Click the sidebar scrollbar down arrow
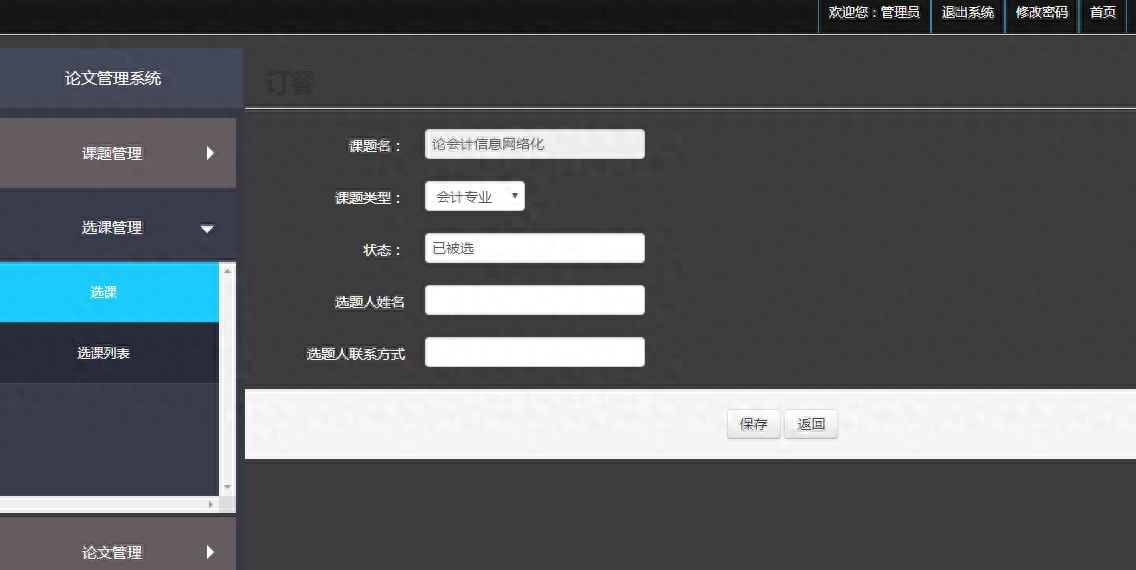Image resolution: width=1136 pixels, height=570 pixels. (x=227, y=487)
